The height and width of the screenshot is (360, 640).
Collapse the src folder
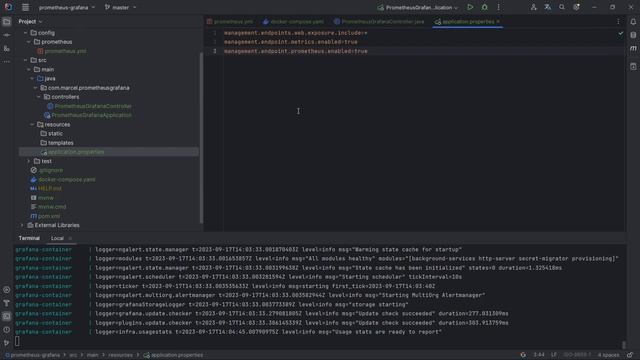[x=25, y=60]
